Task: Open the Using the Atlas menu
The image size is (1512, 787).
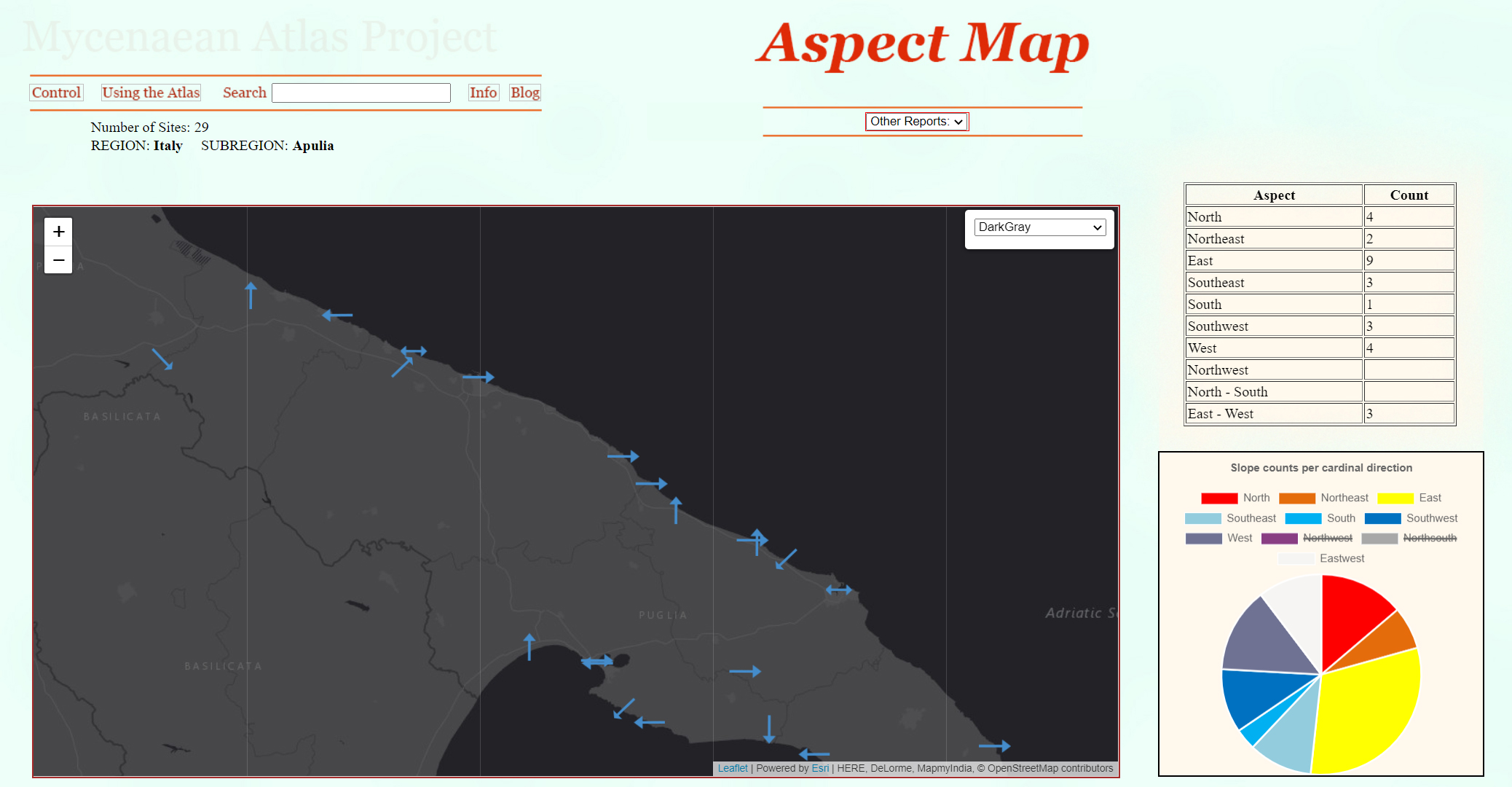Action: coord(151,93)
